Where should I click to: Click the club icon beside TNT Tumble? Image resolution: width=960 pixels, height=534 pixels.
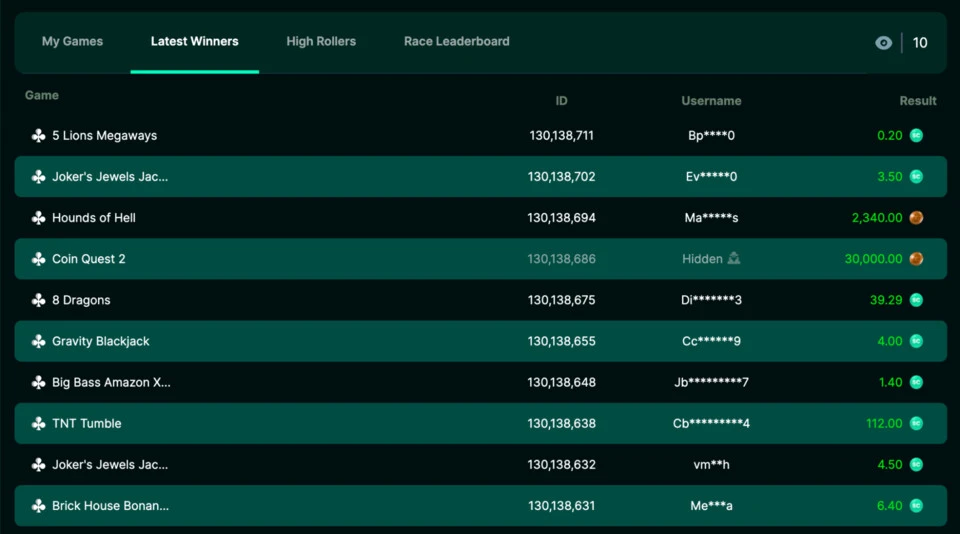[39, 423]
